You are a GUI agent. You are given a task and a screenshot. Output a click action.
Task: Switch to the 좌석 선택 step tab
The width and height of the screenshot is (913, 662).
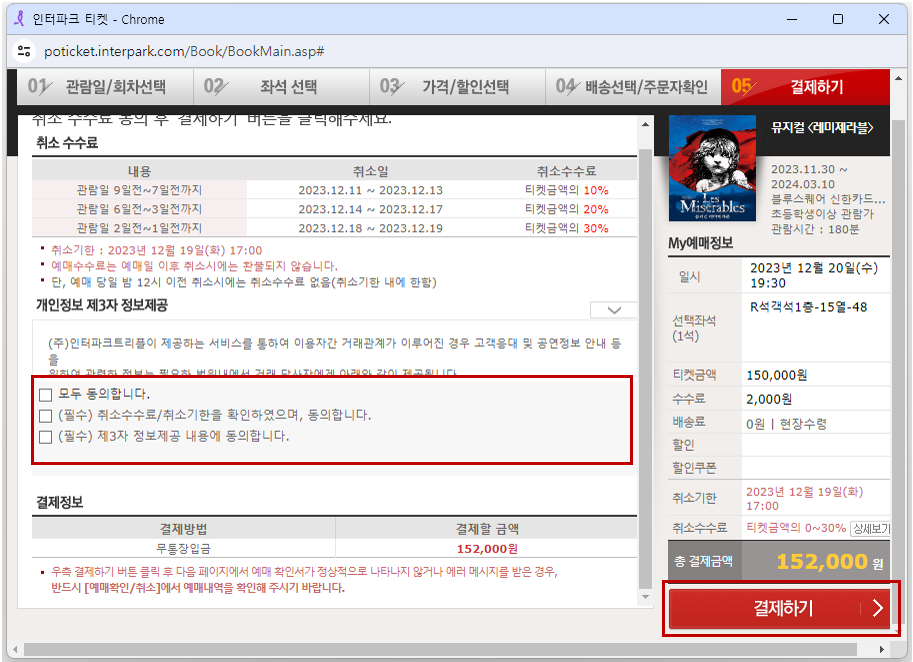[x=281, y=87]
